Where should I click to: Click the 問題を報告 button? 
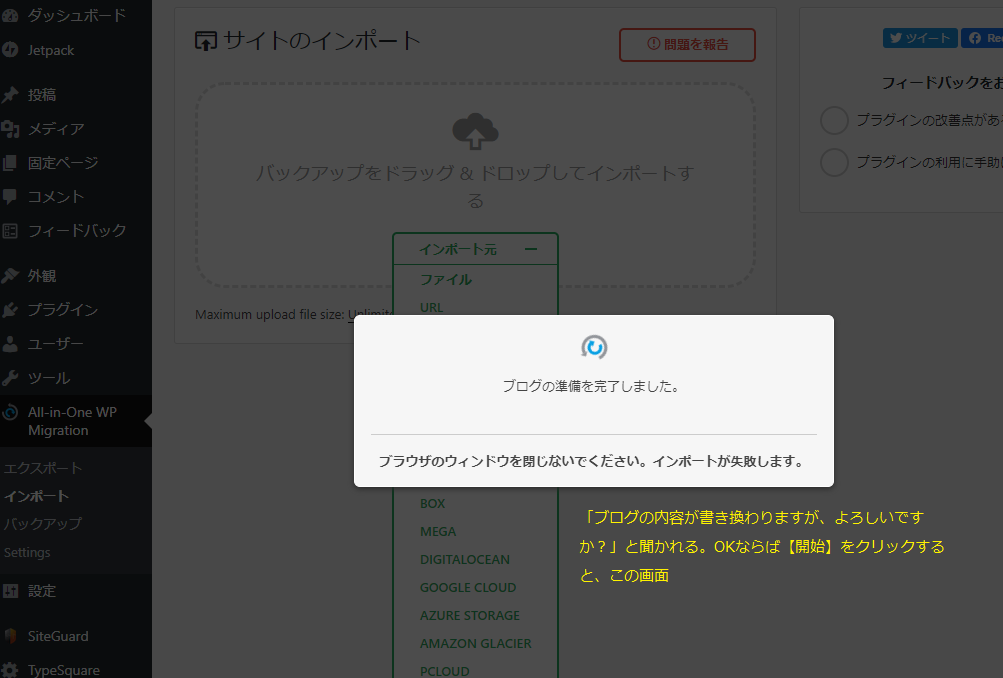687,45
